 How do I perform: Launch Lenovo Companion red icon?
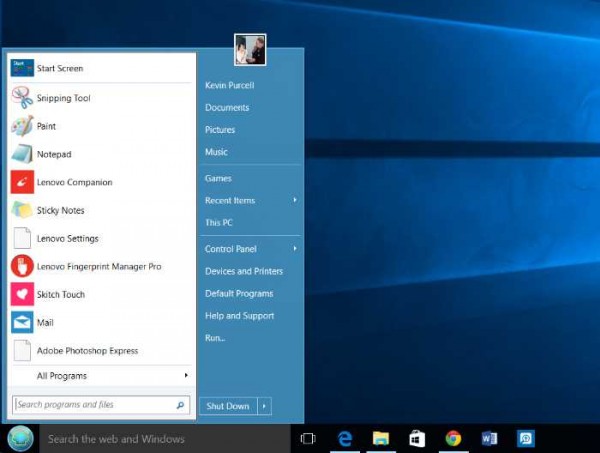point(22,182)
